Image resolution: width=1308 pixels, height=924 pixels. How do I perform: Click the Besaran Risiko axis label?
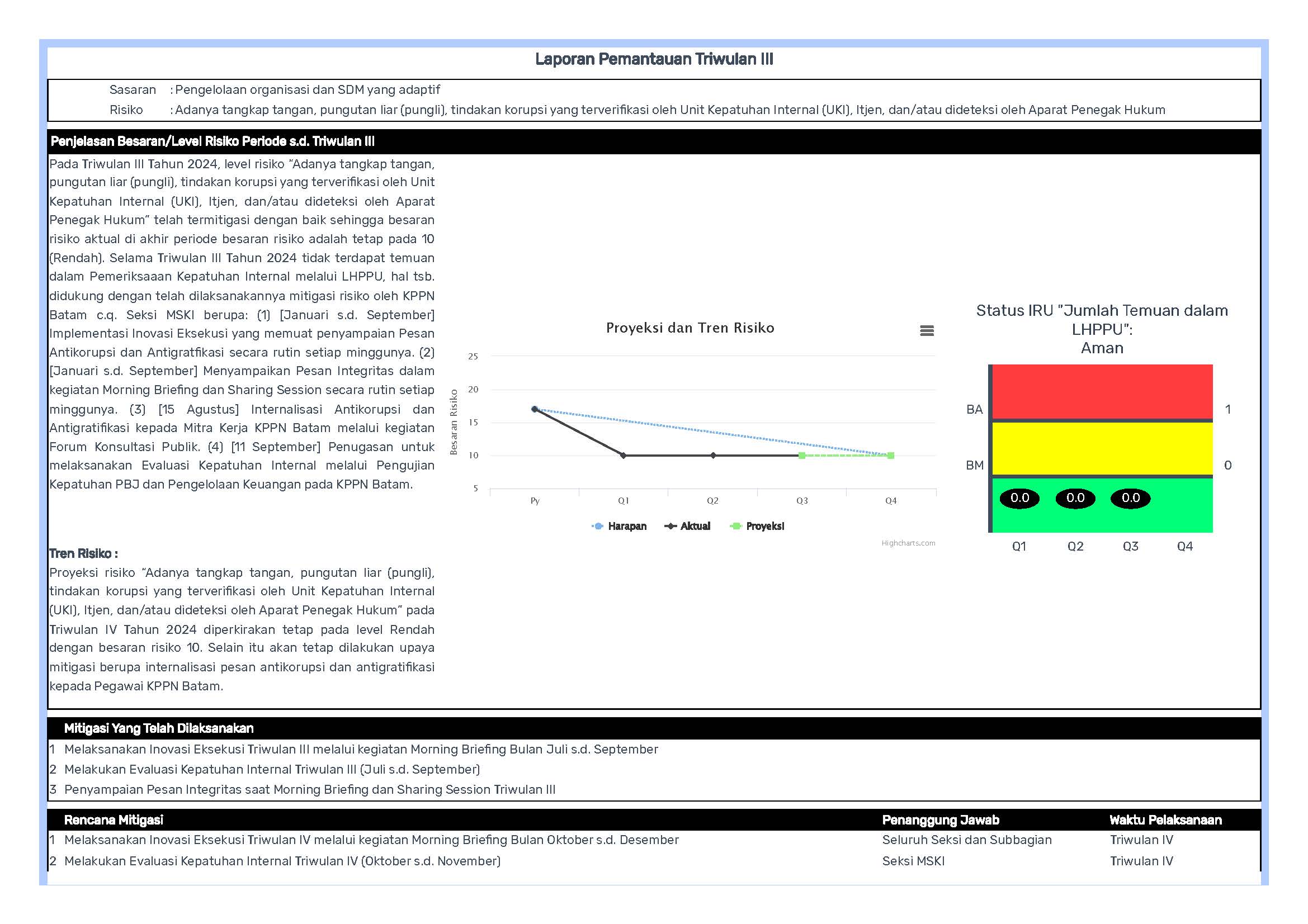click(454, 422)
